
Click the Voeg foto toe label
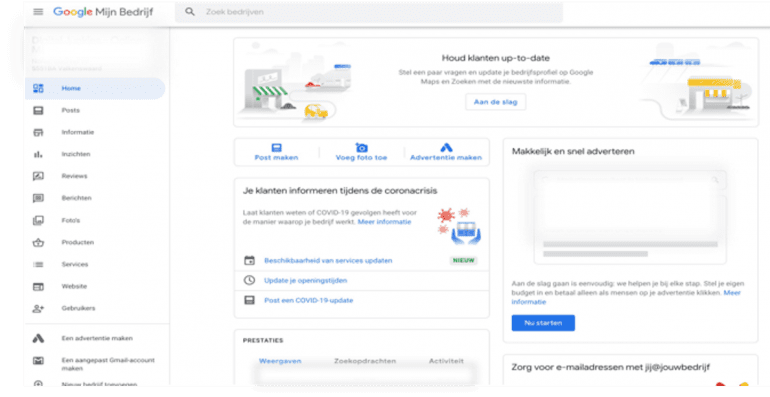pos(361,158)
